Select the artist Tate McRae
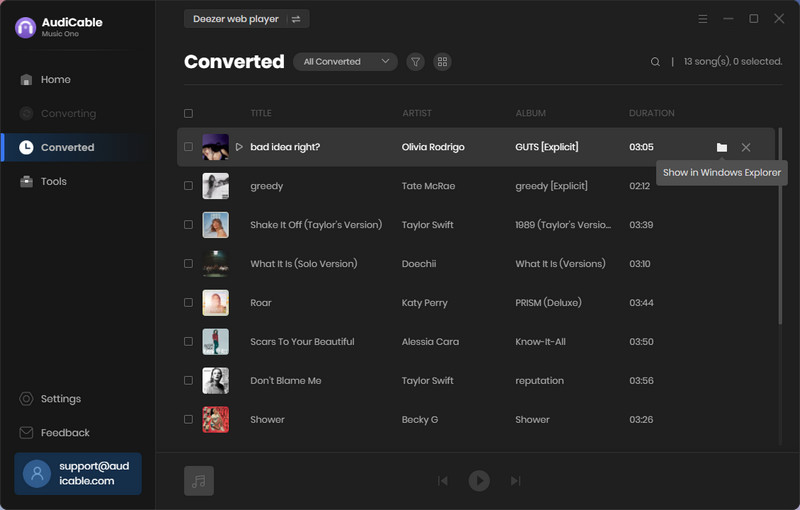 (x=428, y=186)
